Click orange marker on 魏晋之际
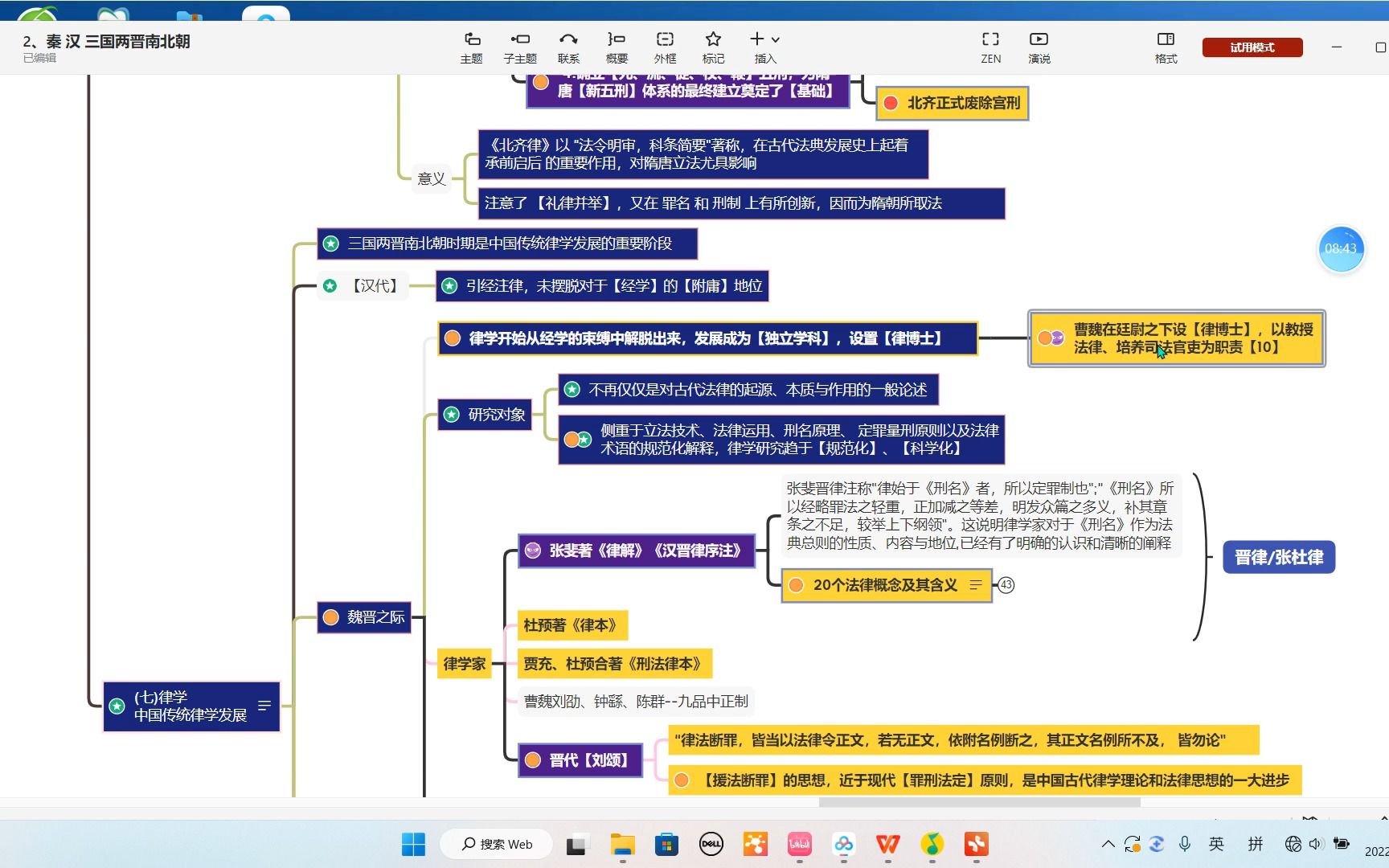 tap(330, 617)
